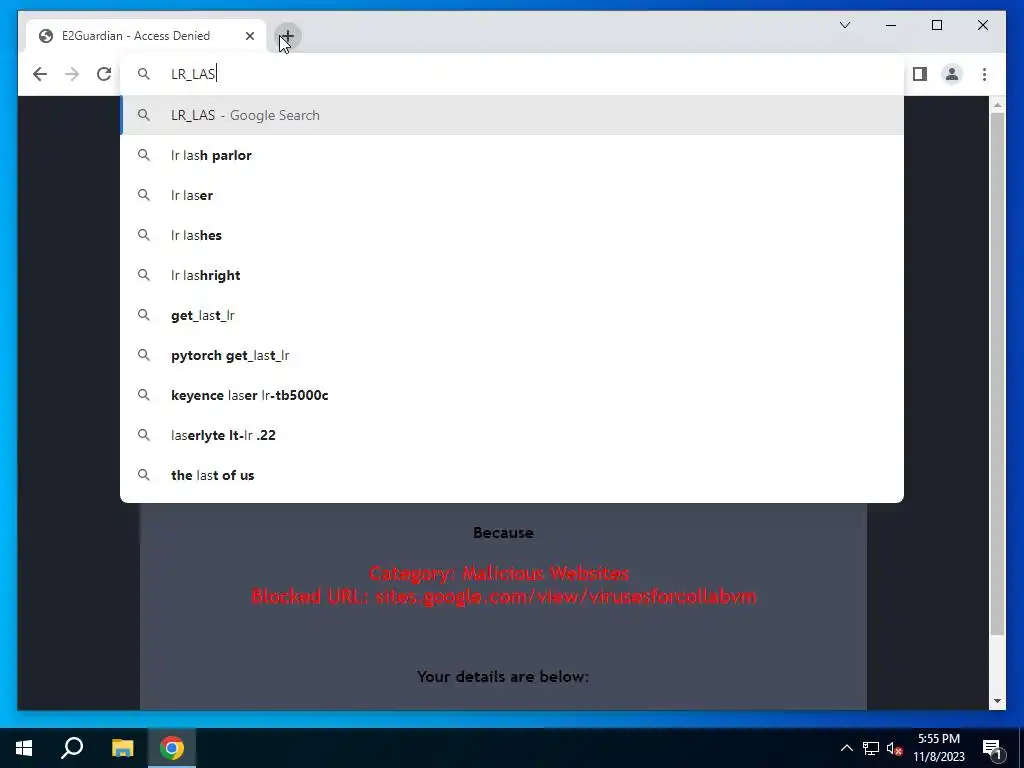The height and width of the screenshot is (768, 1024).
Task: Choose the 'laserlyte lt-lr .22' suggestion
Action: pos(512,435)
